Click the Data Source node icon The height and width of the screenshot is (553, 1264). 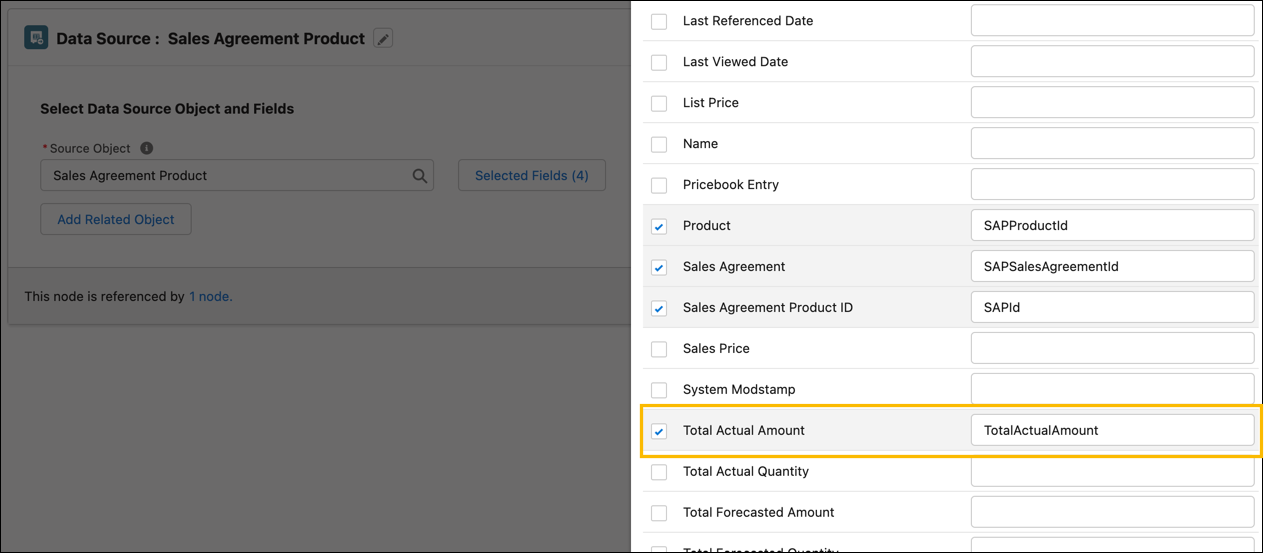pos(37,38)
